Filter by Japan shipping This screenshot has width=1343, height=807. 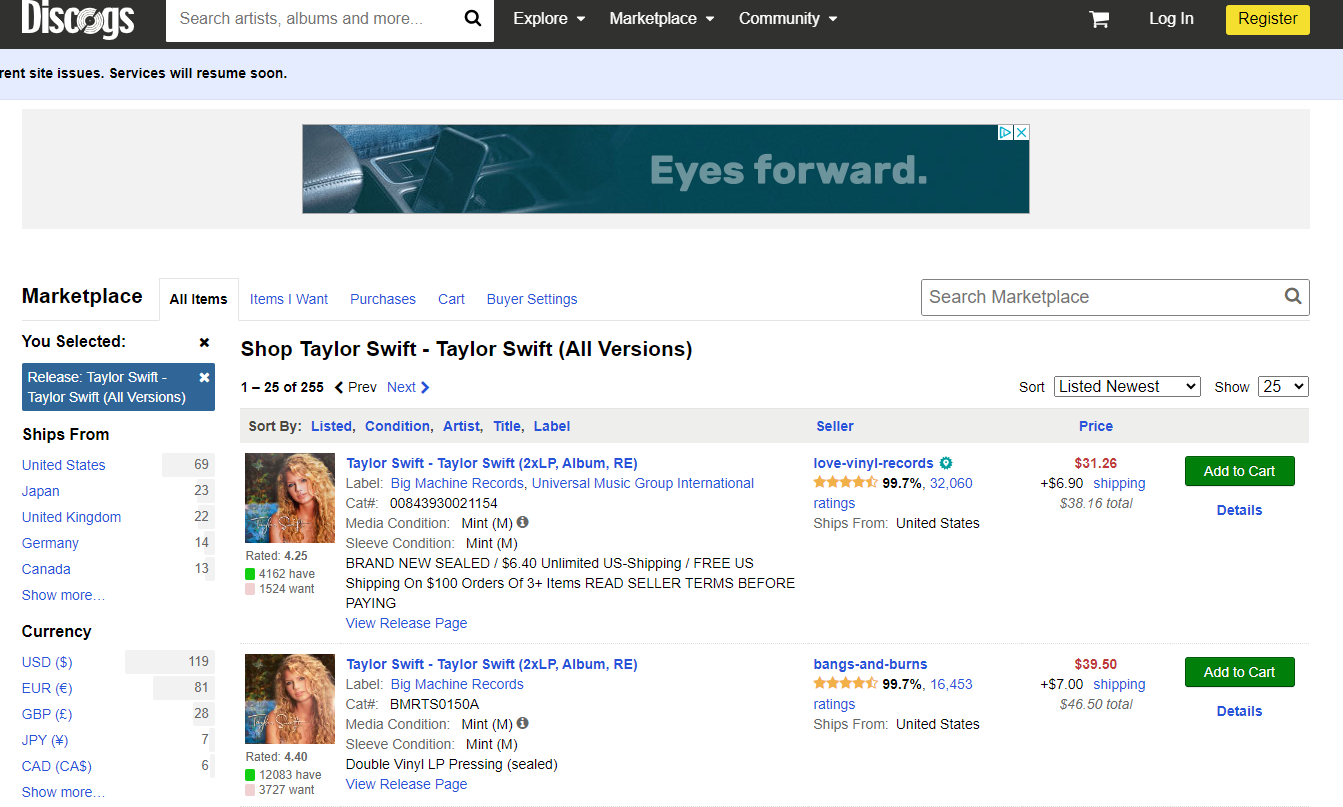pyautogui.click(x=41, y=491)
